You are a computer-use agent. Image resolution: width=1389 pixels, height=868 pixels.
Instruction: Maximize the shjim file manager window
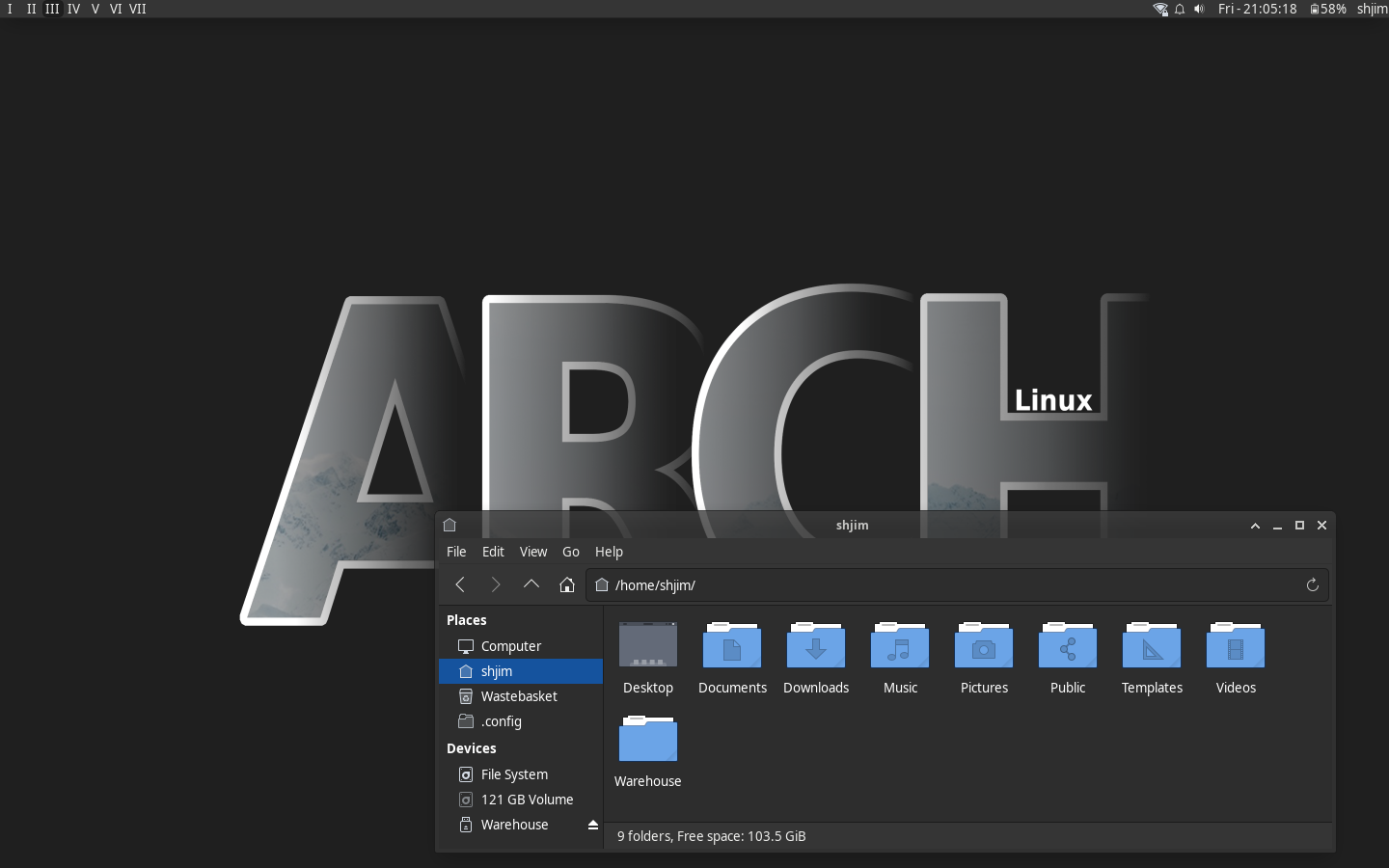1299,526
